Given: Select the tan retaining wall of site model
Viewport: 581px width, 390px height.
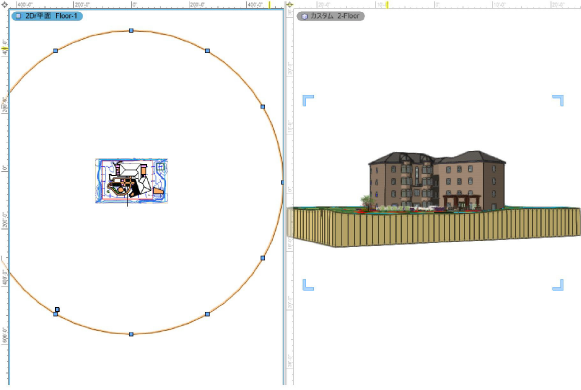Looking at the screenshot, I should coord(434,228).
